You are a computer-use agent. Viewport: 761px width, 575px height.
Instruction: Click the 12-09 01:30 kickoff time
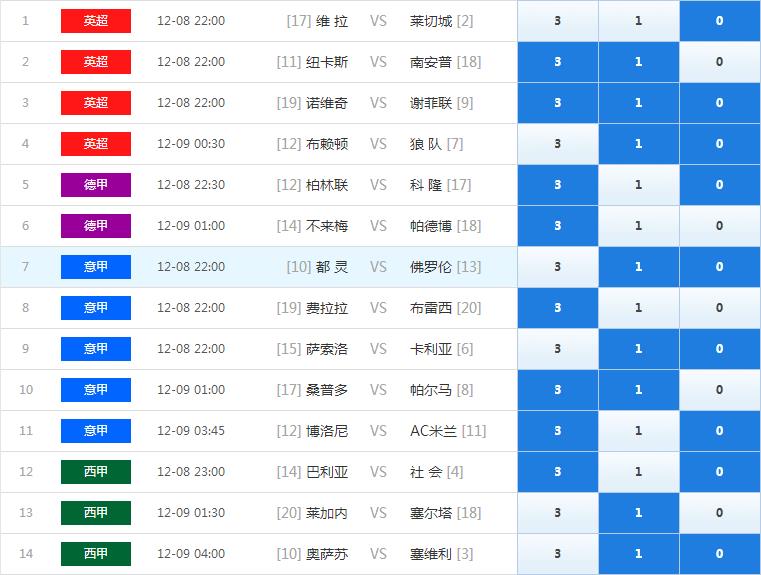click(x=191, y=513)
